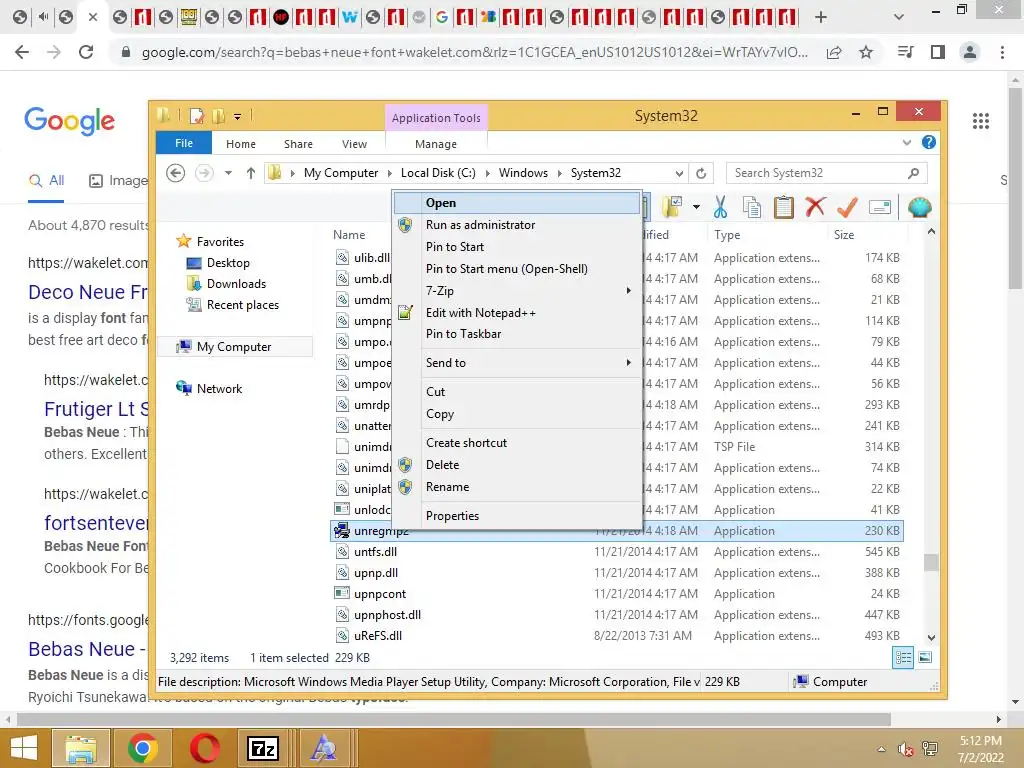Viewport: 1024px width, 768px height.
Task: Select Network in navigation pane
Action: 209,389
